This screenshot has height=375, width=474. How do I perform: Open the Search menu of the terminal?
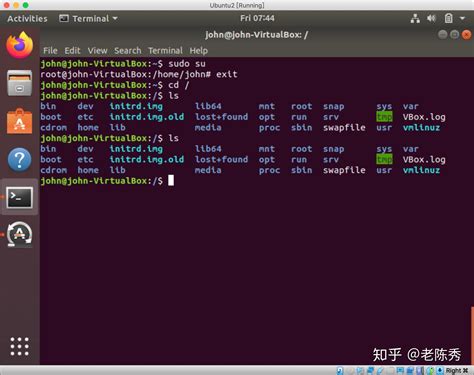click(x=128, y=51)
